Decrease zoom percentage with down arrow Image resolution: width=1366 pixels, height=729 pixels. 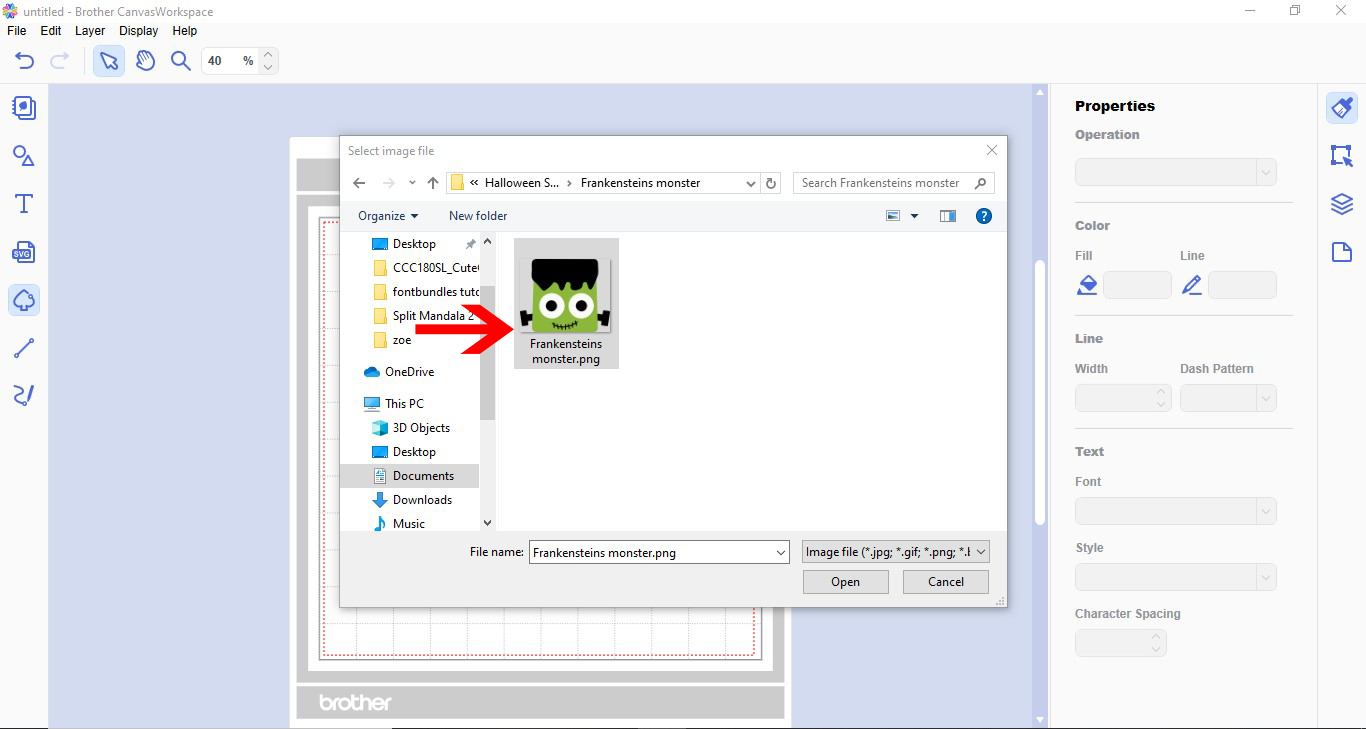click(268, 67)
